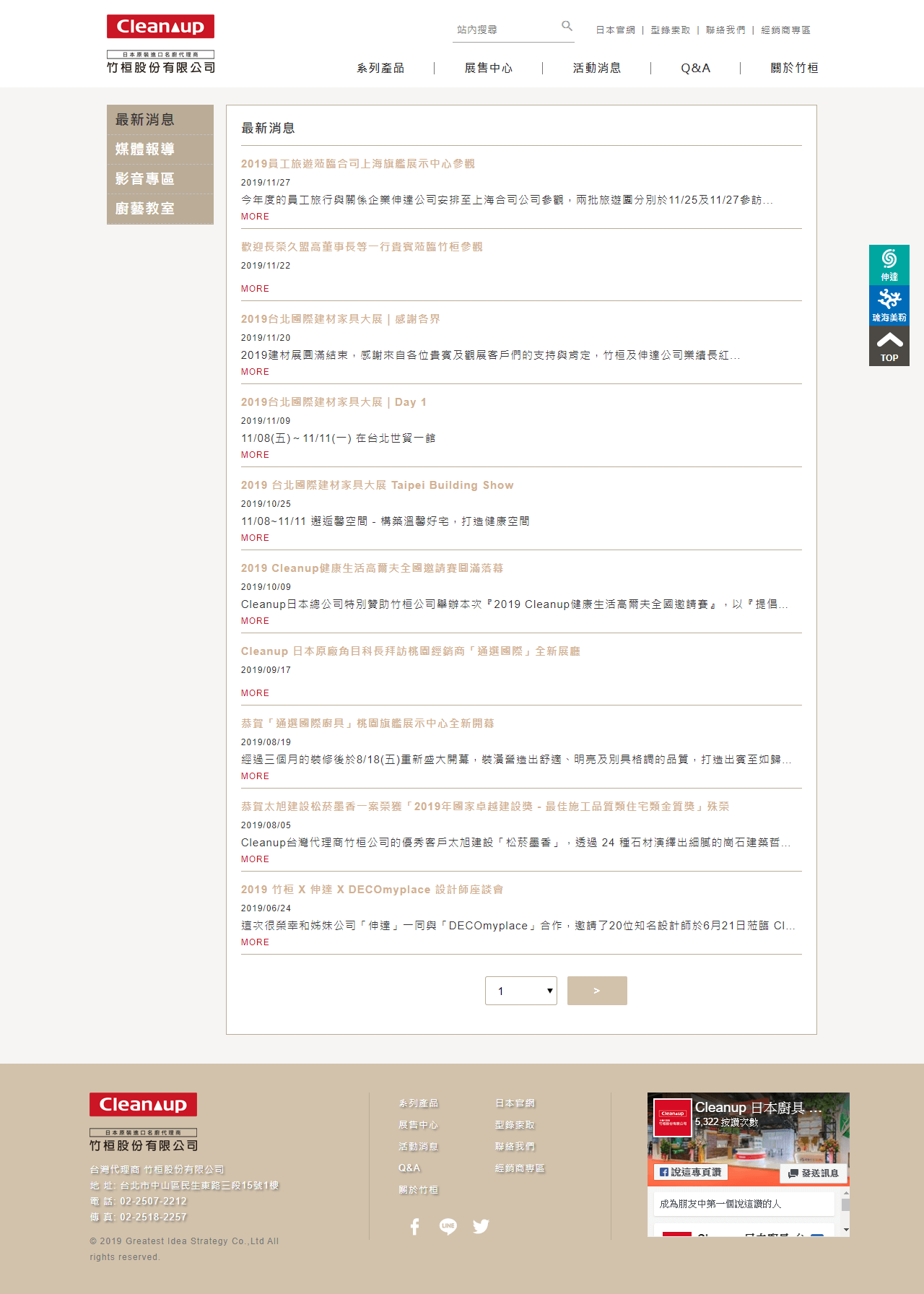
Task: Click the Facebook page profile picture
Action: tap(673, 1117)
